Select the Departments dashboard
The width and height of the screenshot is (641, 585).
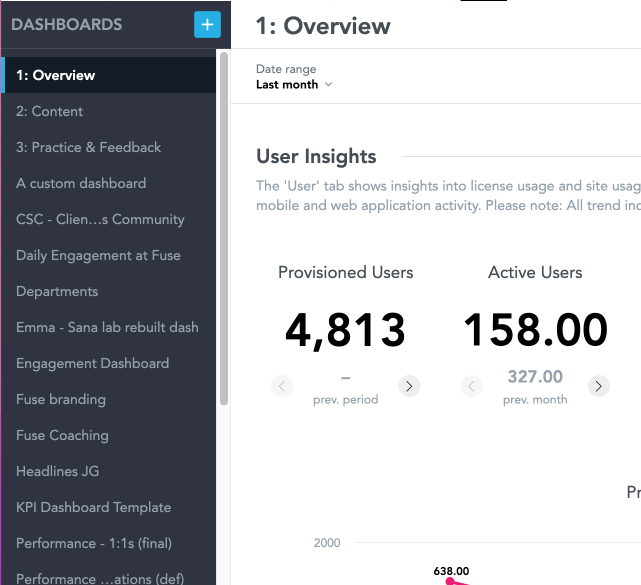click(x=57, y=291)
